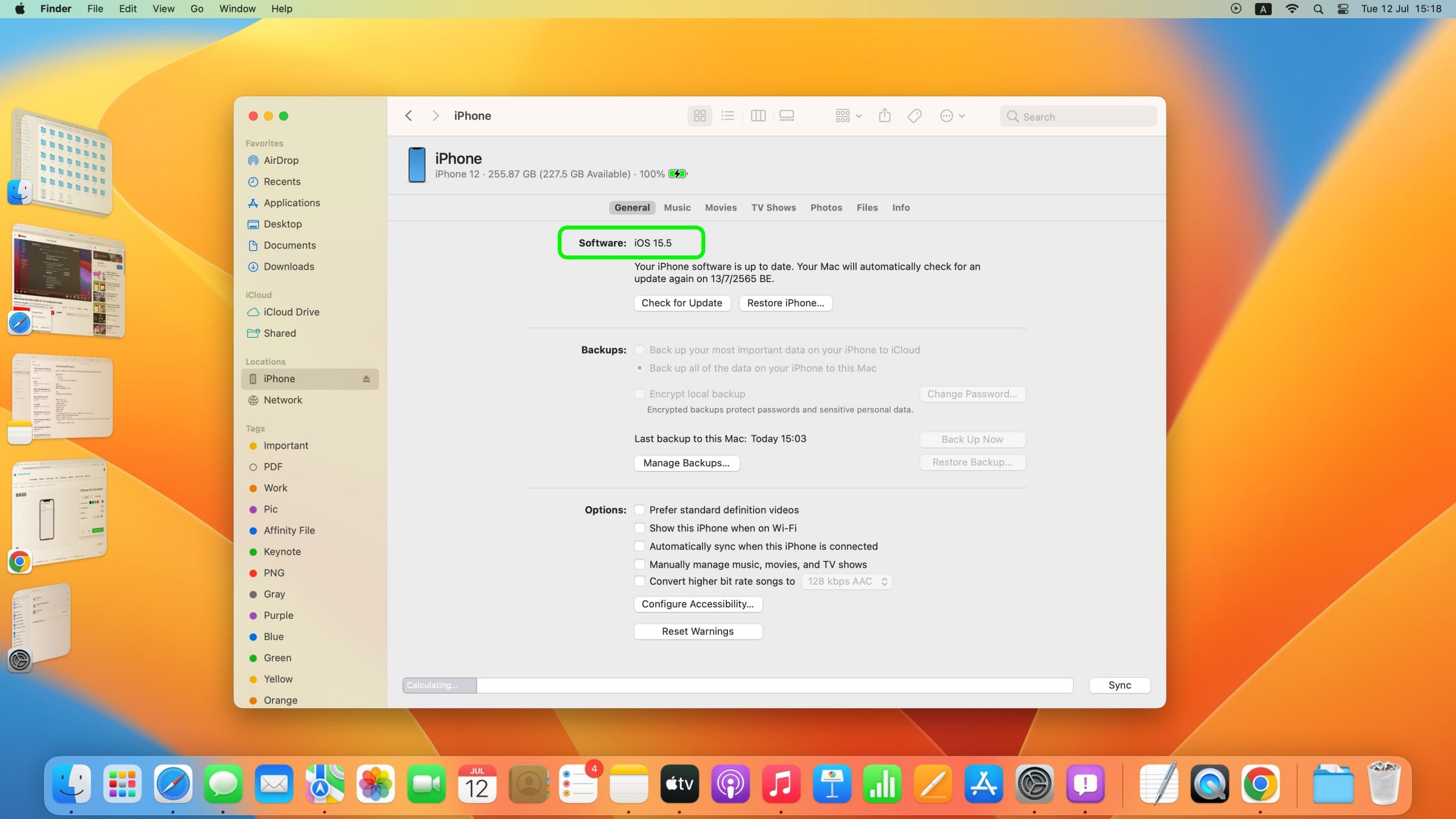Expand the More actions ellipsis menu
1456x819 pixels.
coord(952,116)
